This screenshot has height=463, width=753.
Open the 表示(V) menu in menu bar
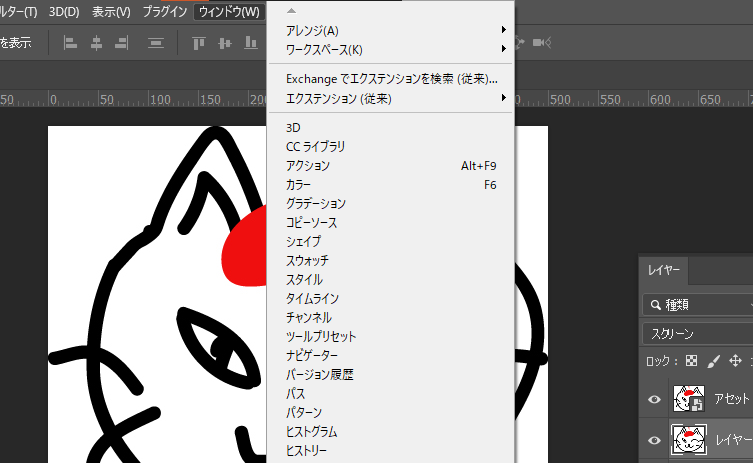point(111,12)
